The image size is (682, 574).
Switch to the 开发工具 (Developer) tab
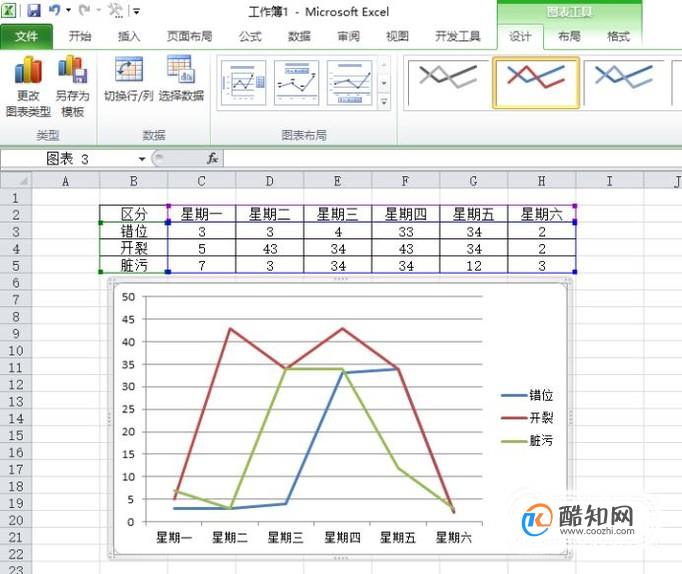(x=458, y=37)
